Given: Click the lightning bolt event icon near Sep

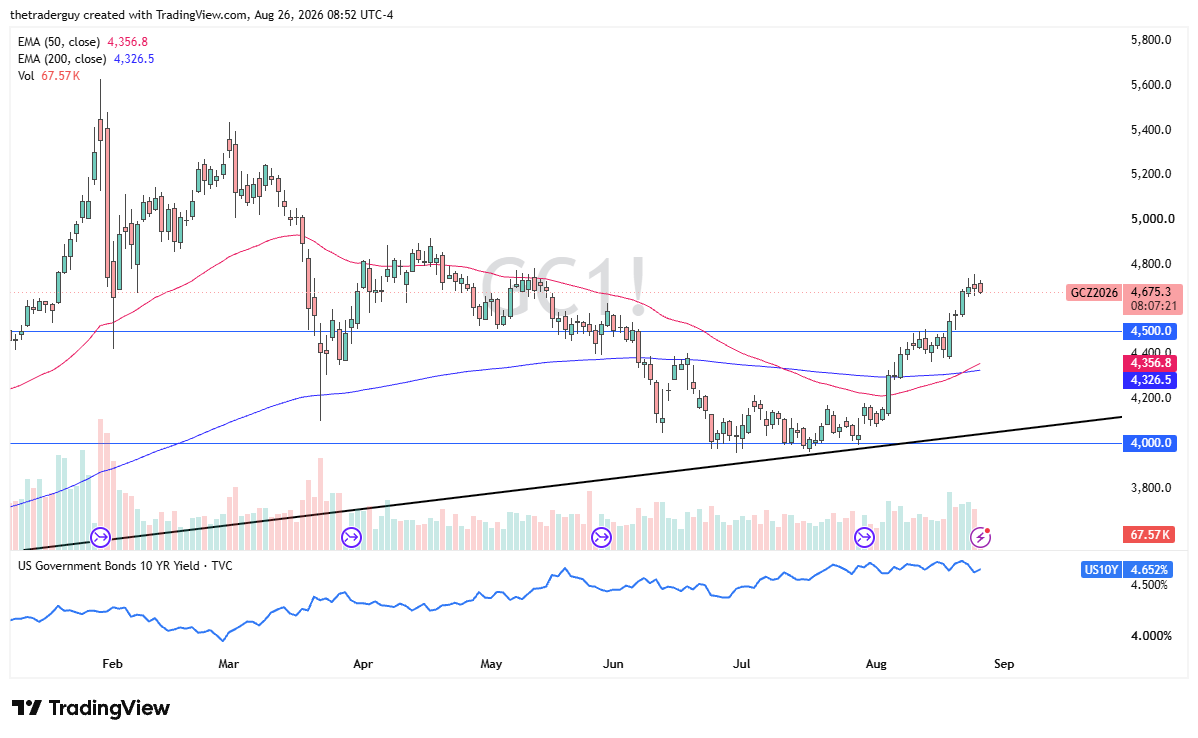Looking at the screenshot, I should (980, 538).
